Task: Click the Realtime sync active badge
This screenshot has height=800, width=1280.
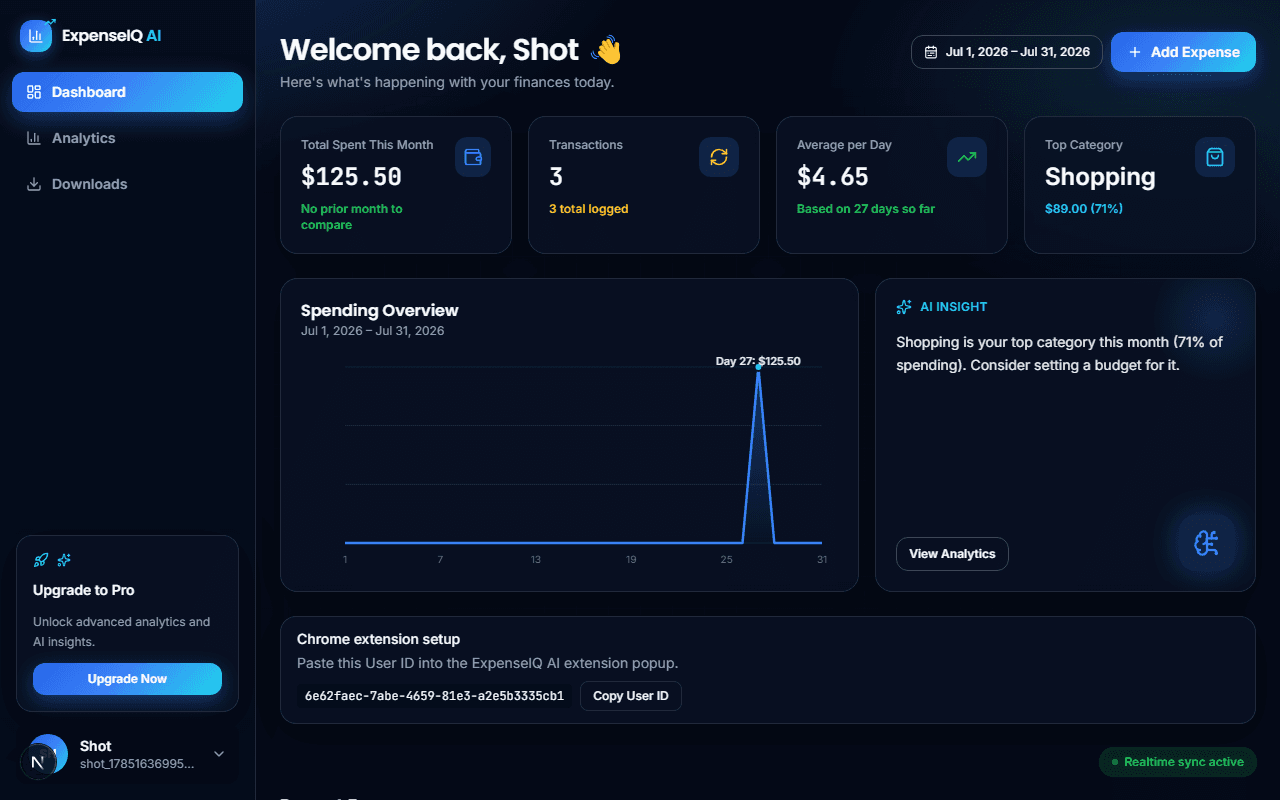Action: pos(1178,762)
